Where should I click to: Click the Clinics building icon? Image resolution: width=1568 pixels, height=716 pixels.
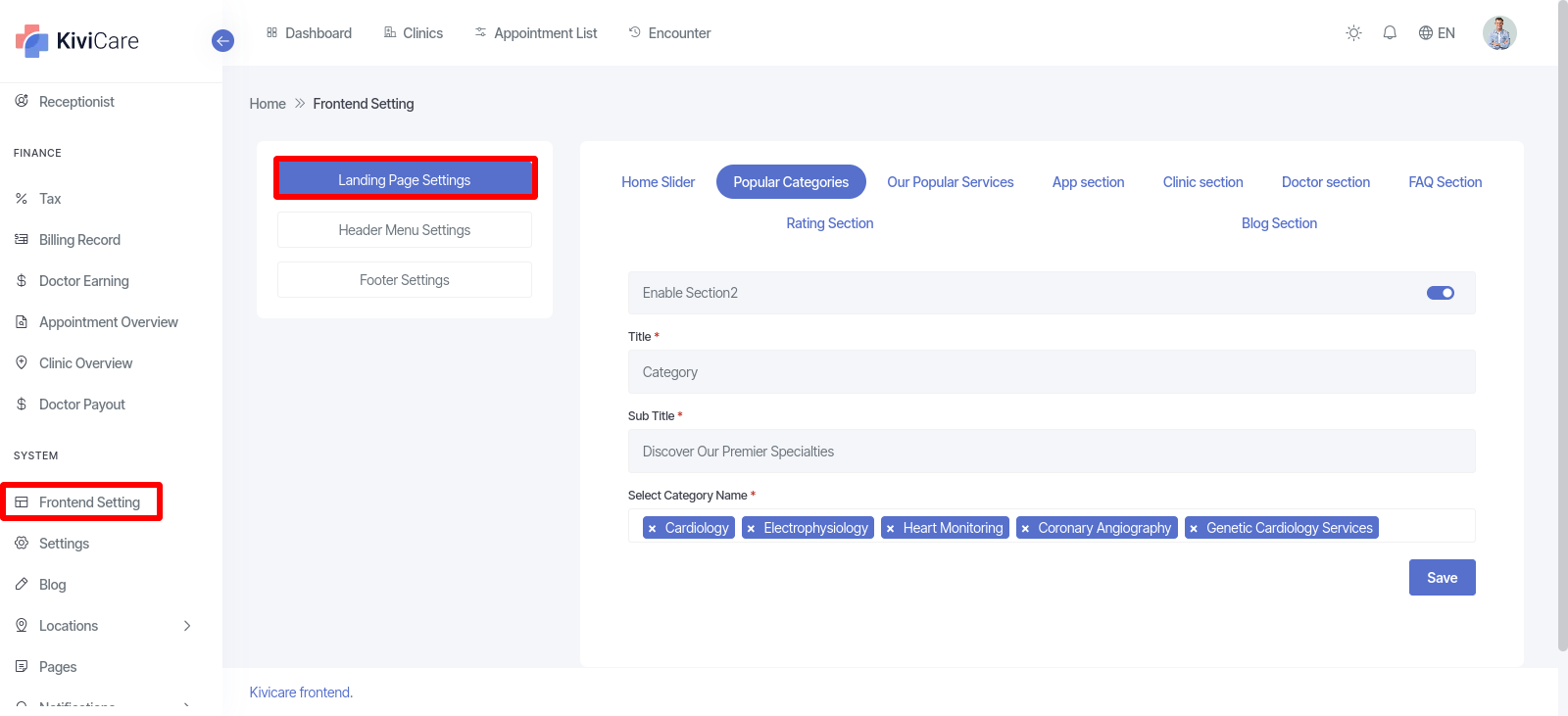point(390,32)
